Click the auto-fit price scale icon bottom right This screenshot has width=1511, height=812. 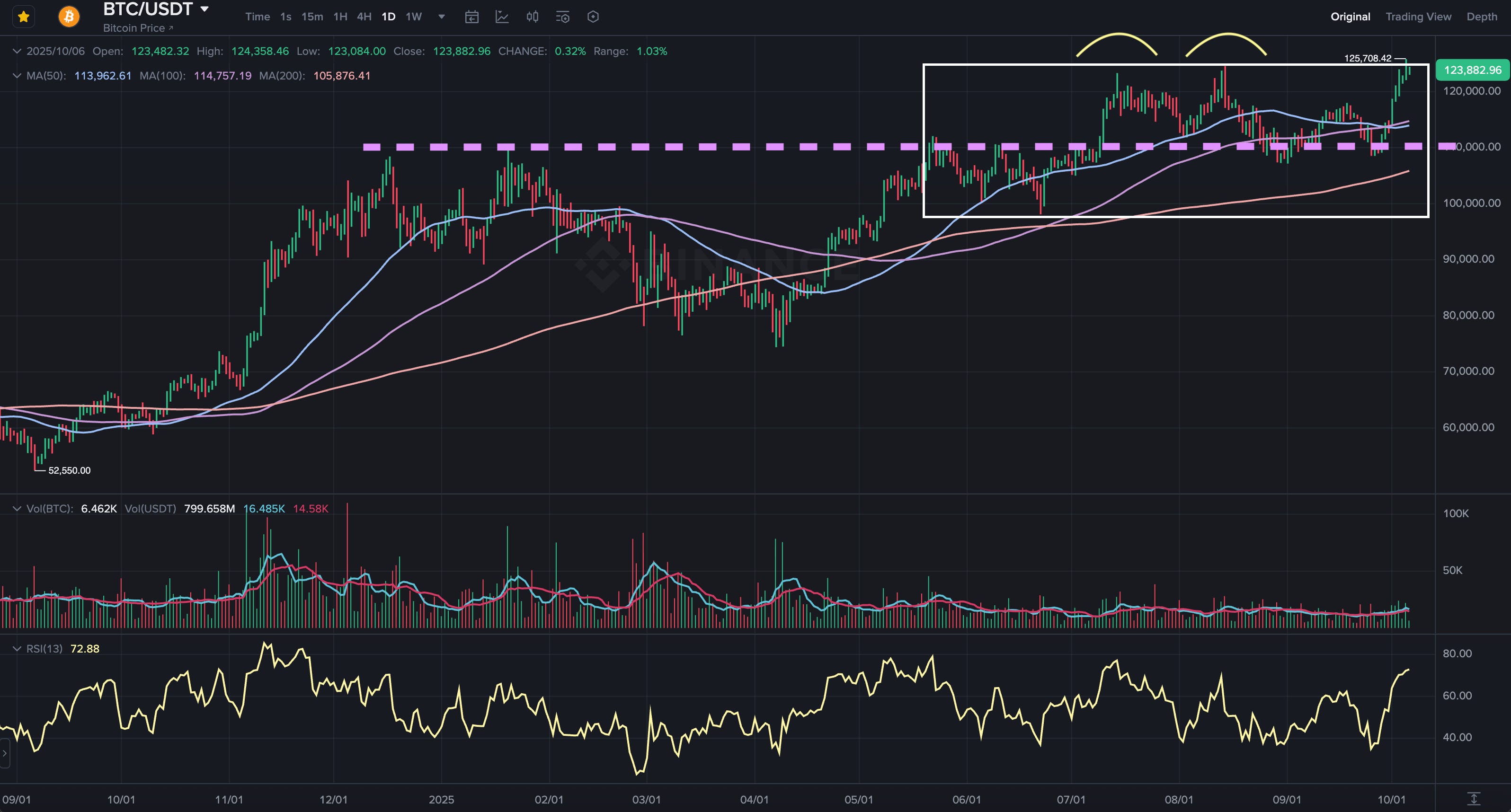[x=1474, y=799]
